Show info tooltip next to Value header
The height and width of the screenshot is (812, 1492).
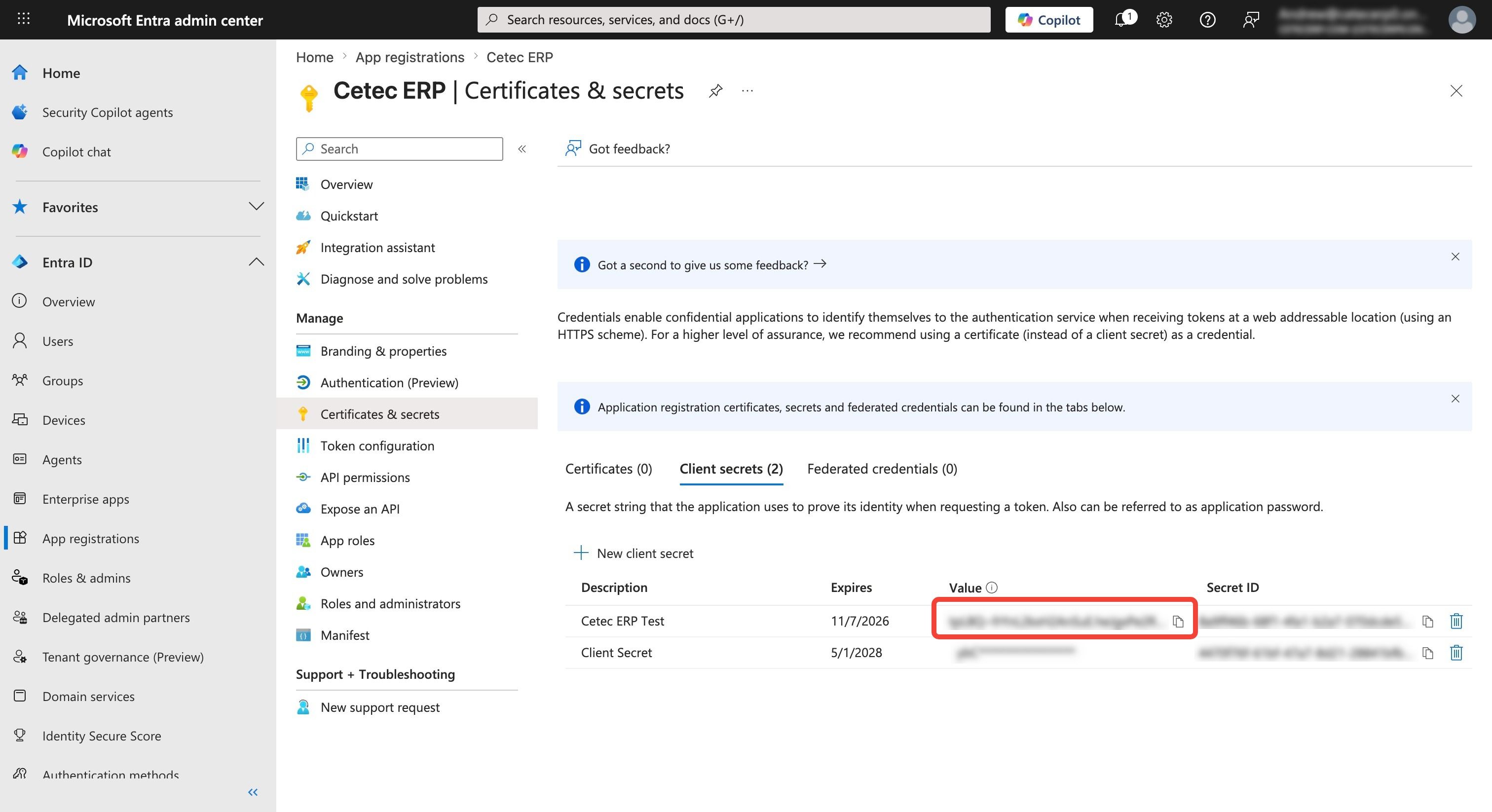pos(992,587)
